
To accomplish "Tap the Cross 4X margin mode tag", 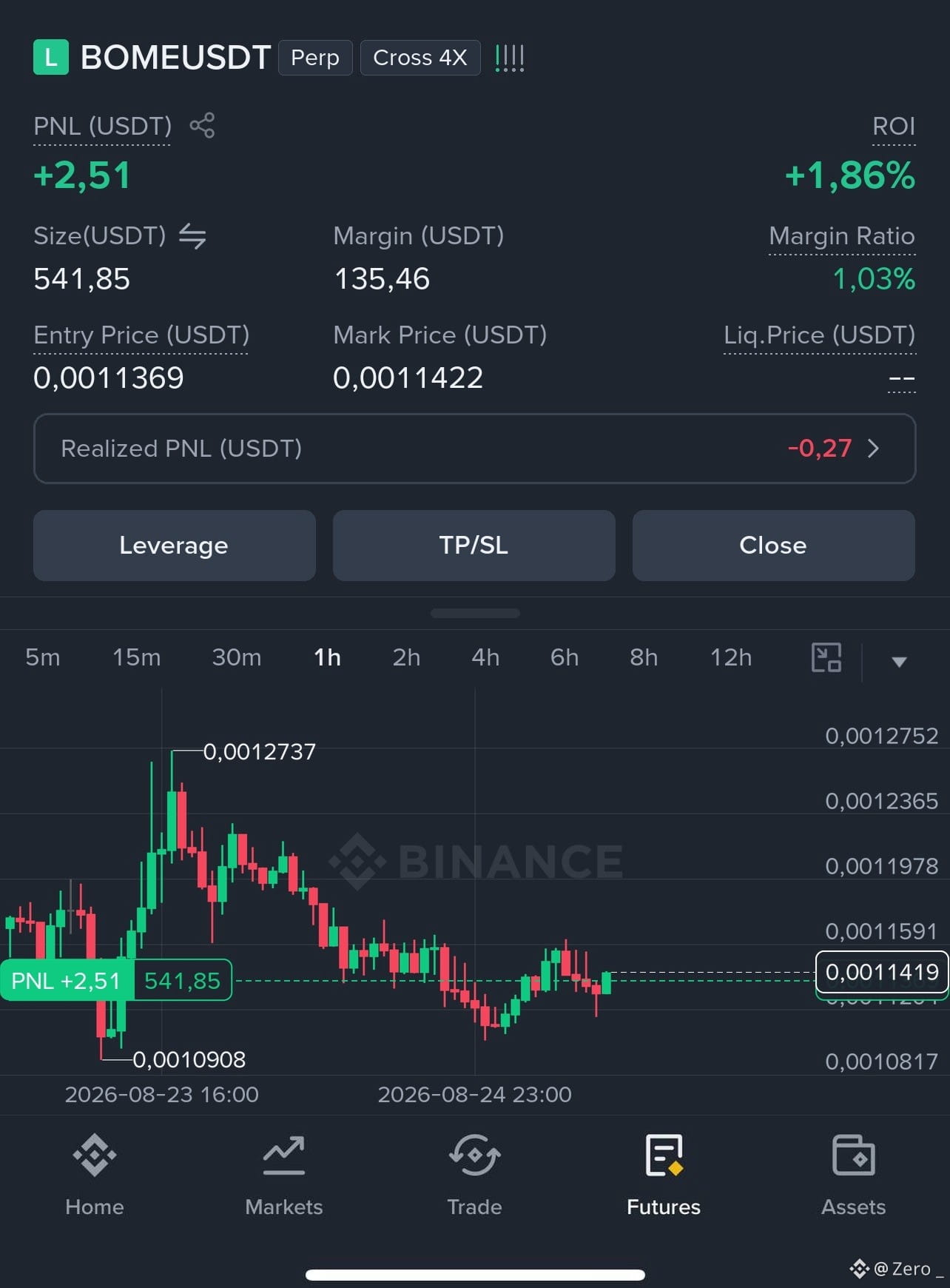I will [420, 58].
